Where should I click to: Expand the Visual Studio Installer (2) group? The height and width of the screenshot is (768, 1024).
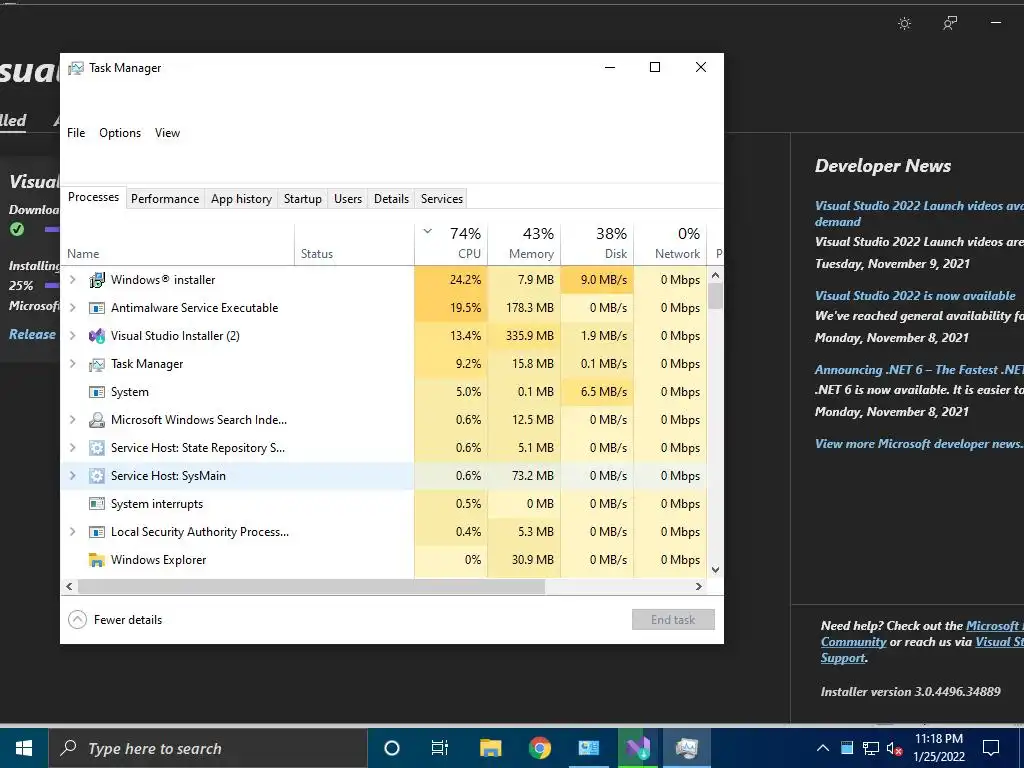72,336
